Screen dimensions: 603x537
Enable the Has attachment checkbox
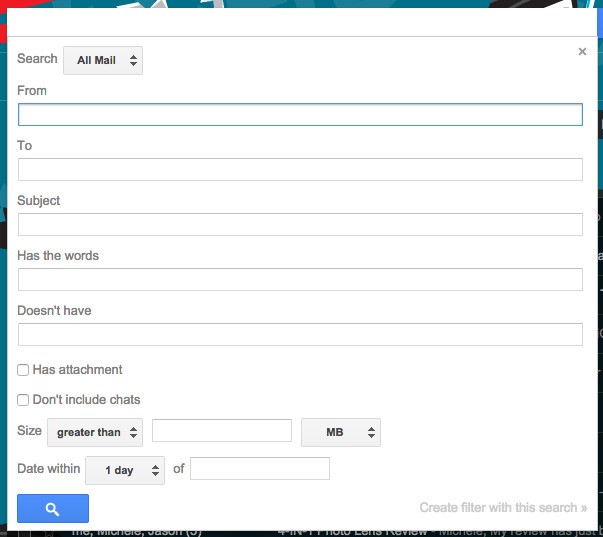click(23, 370)
